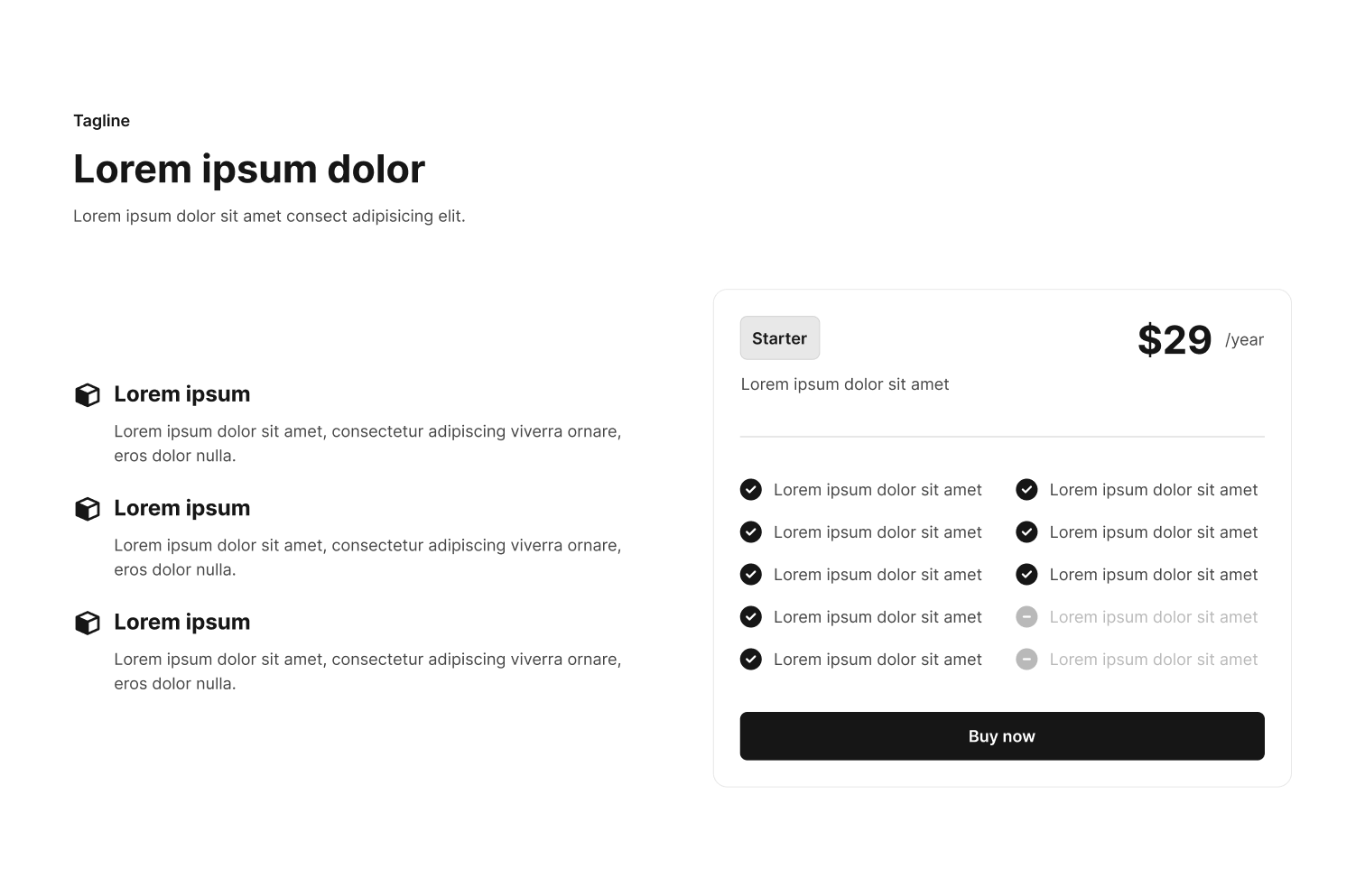1365x896 pixels.
Task: Click the last checkmark icon in left feature column
Action: [x=751, y=660]
